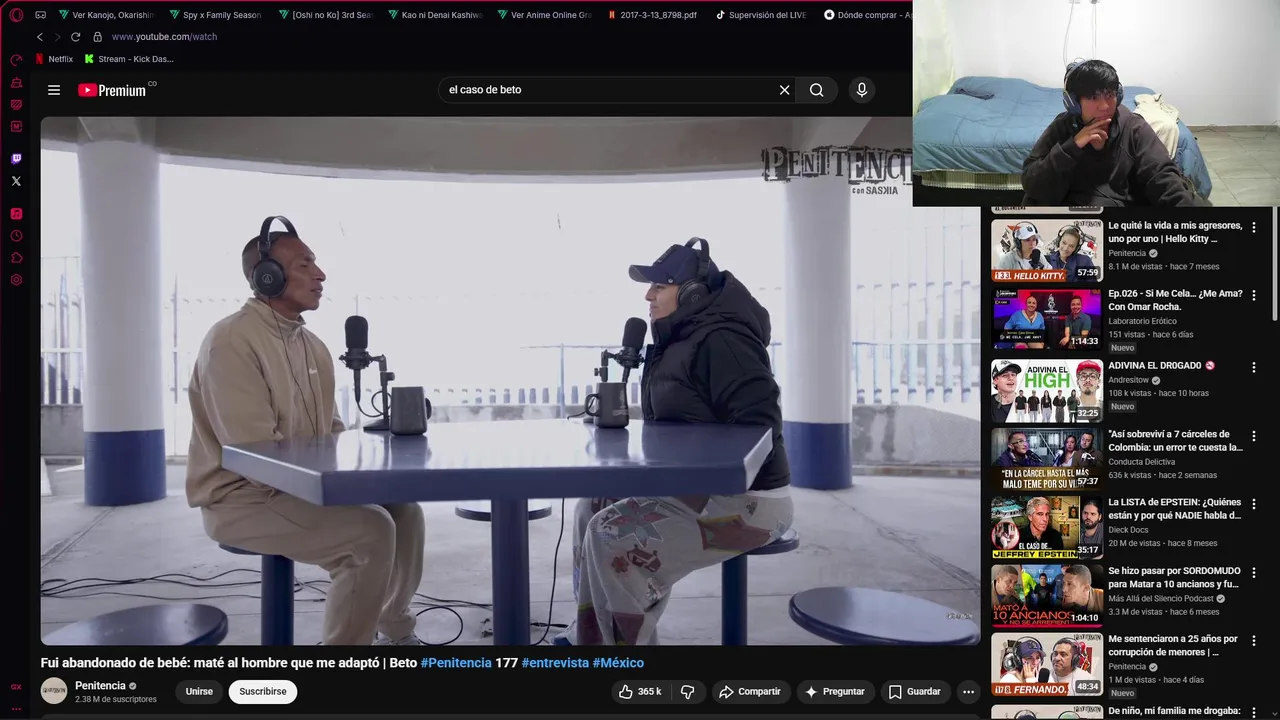Open options for Ep.026 Omar Rocha video
The height and width of the screenshot is (720, 1280).
(1254, 296)
